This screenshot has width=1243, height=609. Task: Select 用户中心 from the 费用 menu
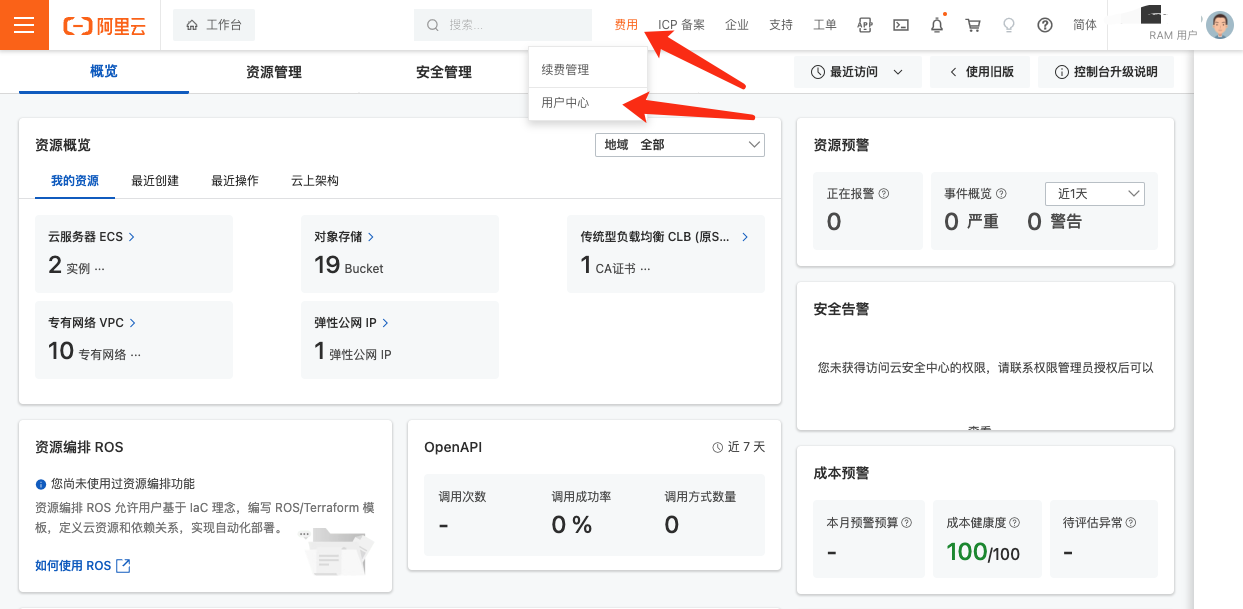pos(565,102)
